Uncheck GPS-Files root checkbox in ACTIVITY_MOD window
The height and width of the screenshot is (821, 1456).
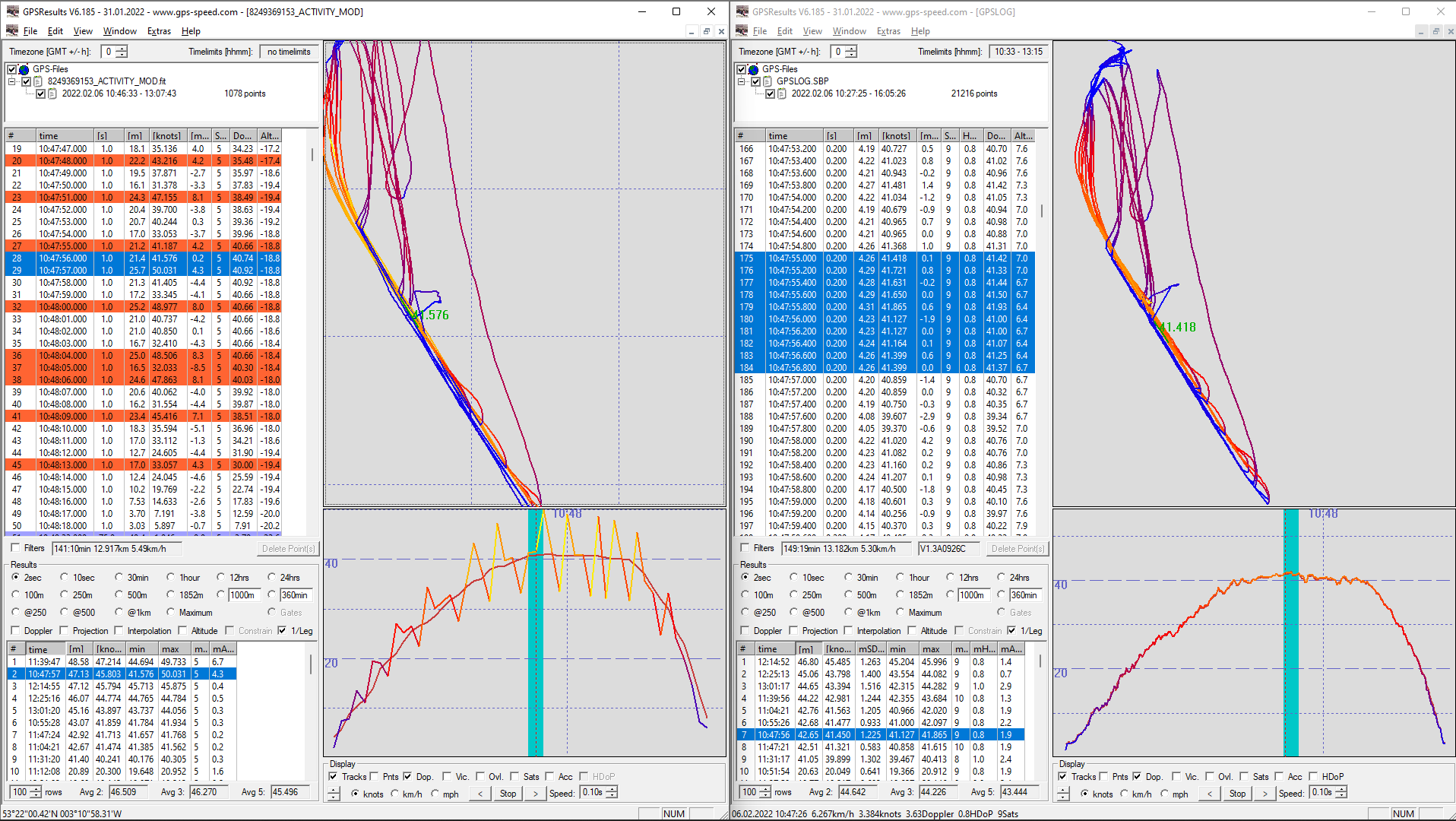(11, 69)
